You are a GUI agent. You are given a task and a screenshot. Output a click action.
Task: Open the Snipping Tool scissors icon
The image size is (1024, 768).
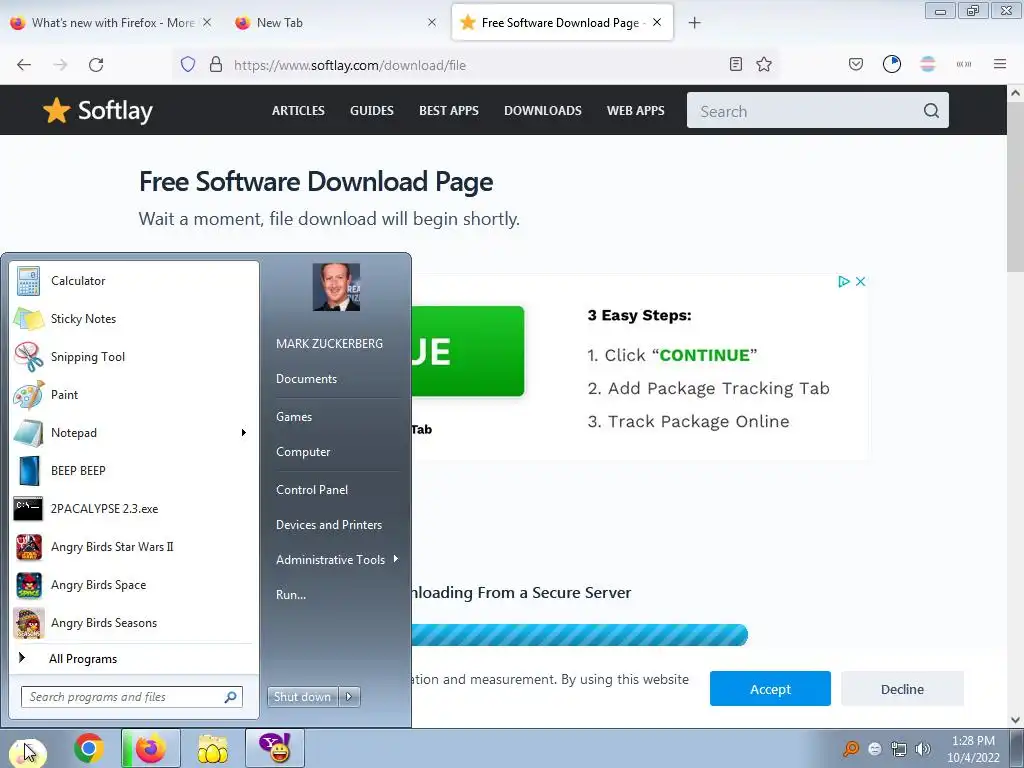(29, 357)
